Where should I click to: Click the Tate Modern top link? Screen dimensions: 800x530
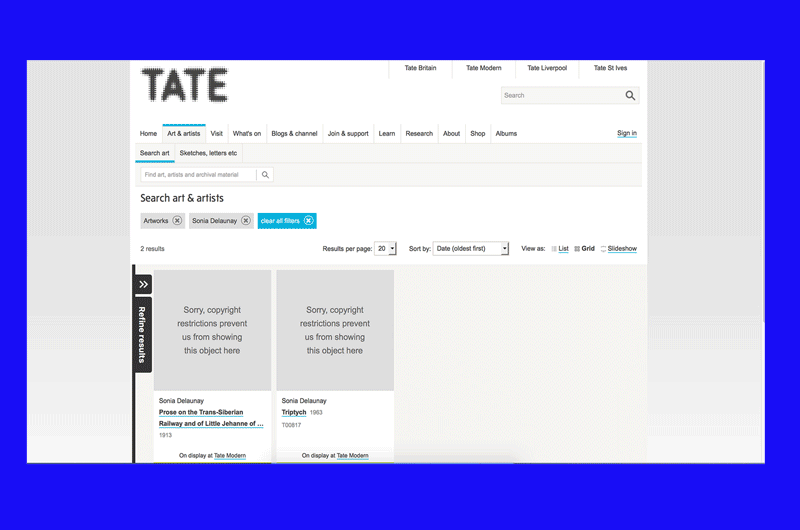pos(484,68)
